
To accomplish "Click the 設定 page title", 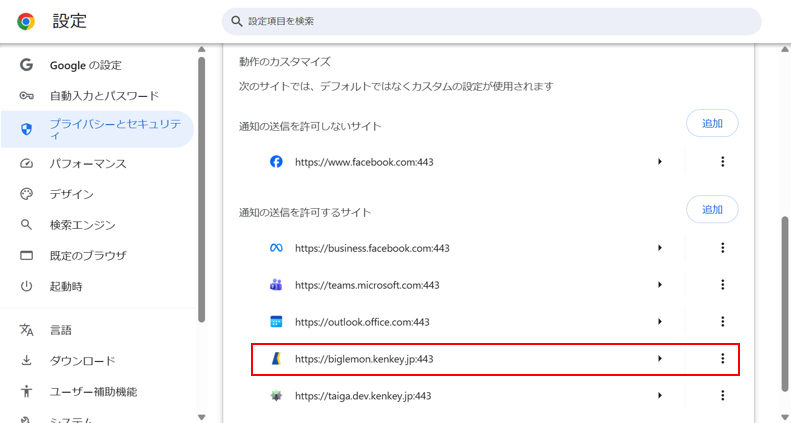I will pos(70,21).
